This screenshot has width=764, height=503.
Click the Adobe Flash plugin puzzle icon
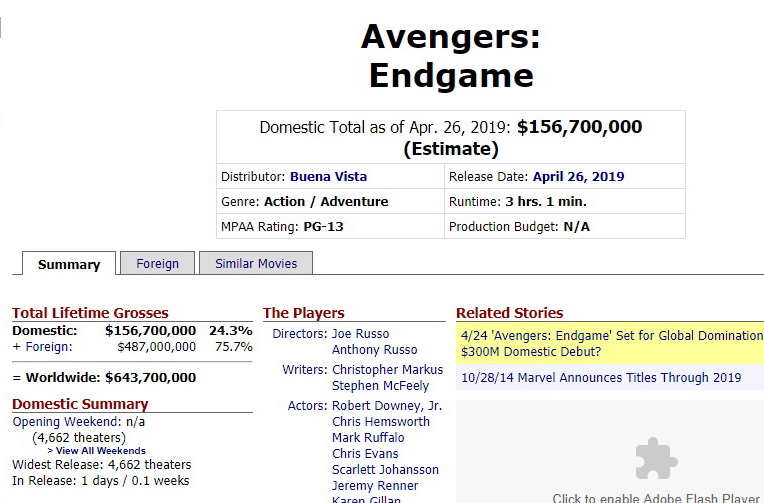click(656, 459)
